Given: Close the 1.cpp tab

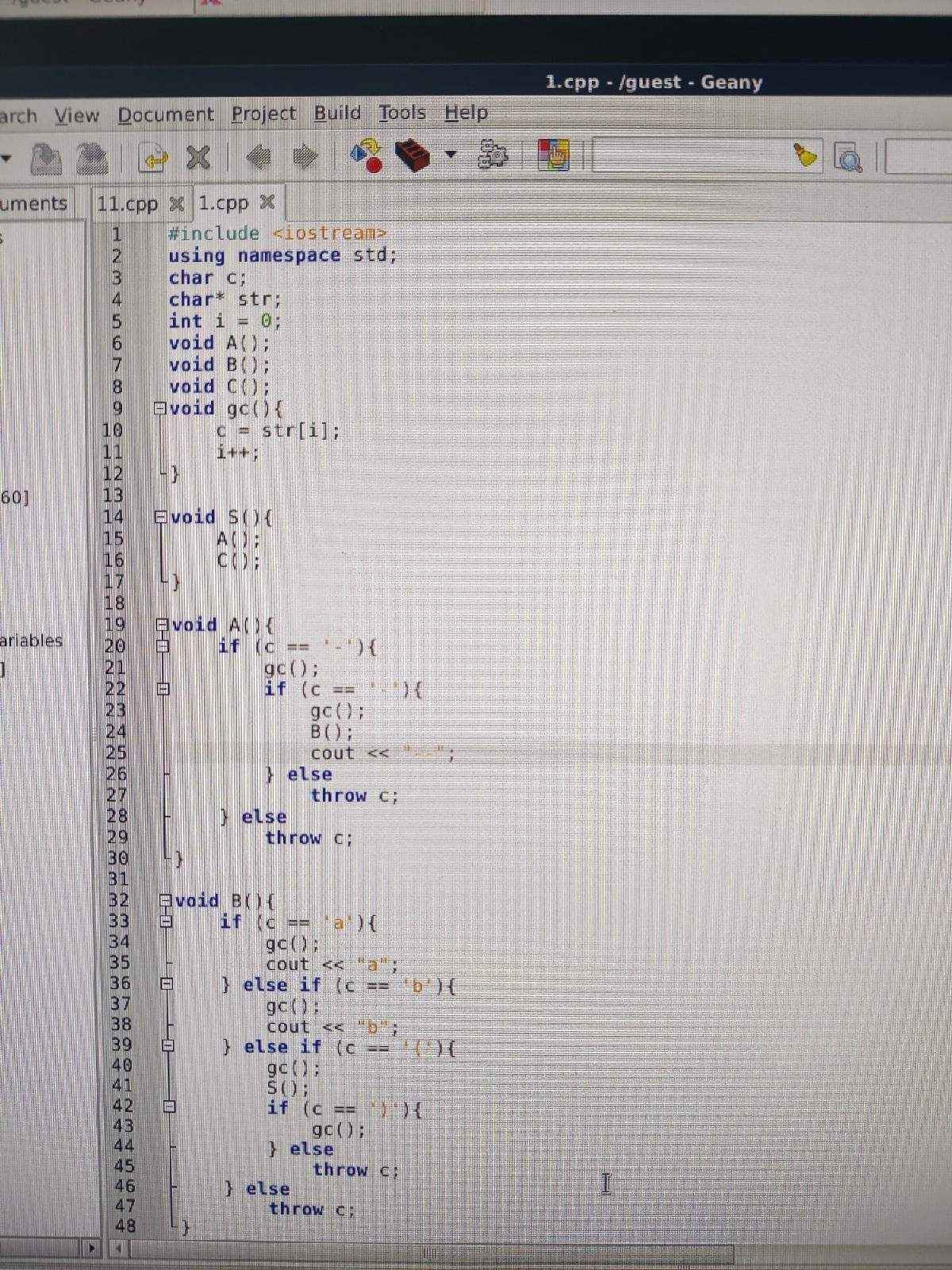Looking at the screenshot, I should [x=267, y=202].
